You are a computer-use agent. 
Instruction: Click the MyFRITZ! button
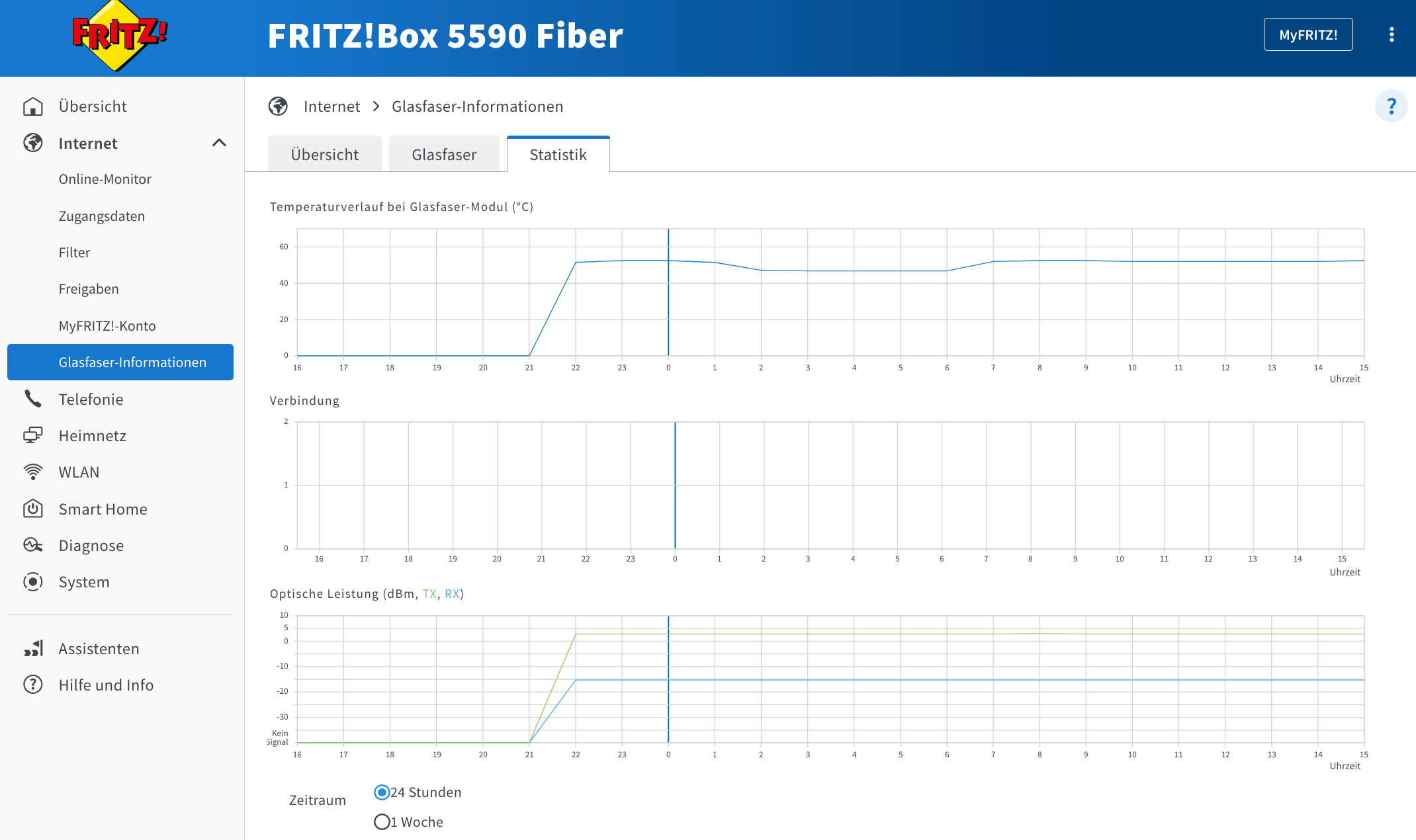click(x=1307, y=34)
